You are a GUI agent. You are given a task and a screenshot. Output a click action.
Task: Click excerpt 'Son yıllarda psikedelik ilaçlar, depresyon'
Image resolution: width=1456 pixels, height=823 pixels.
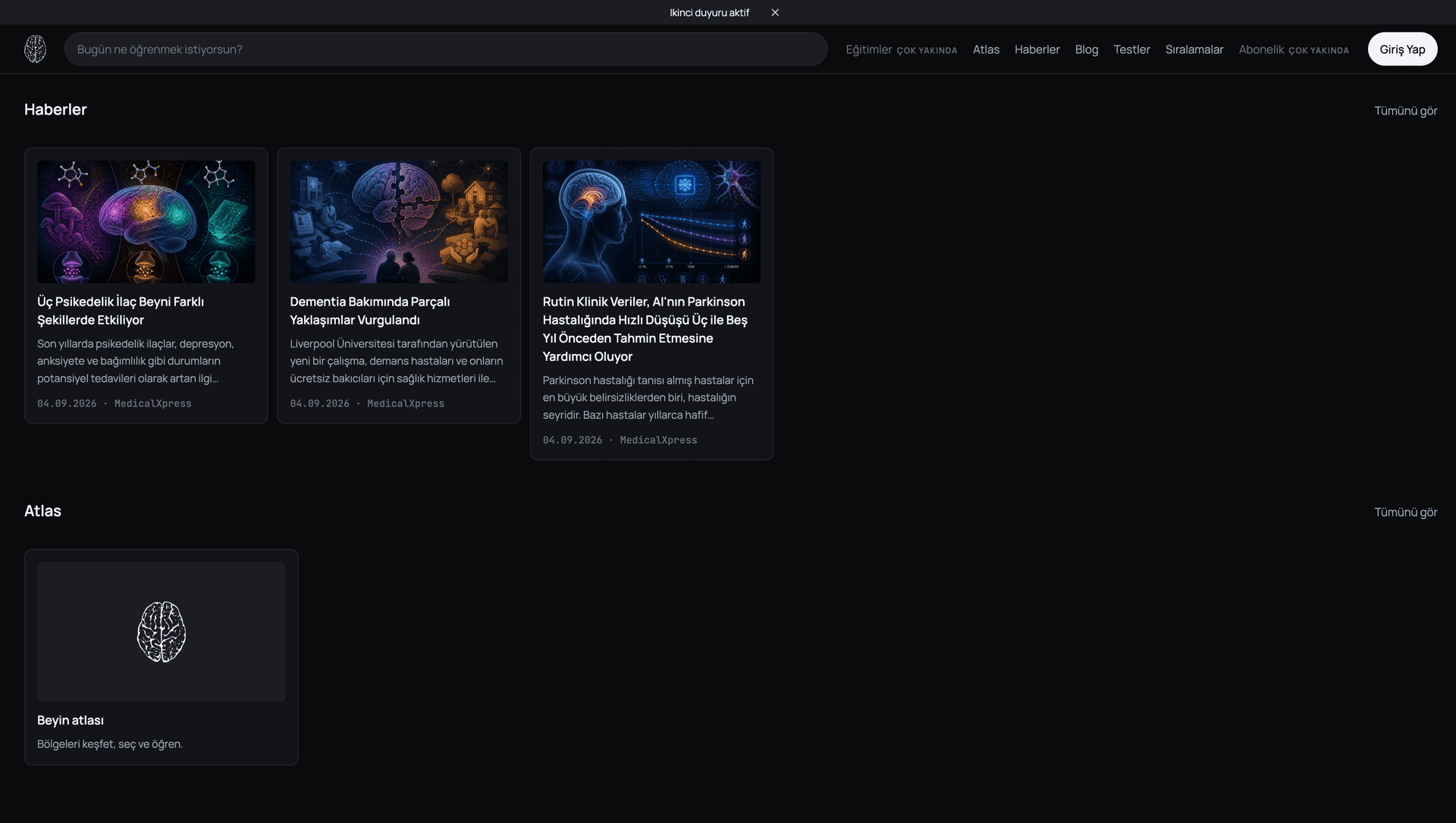click(136, 361)
